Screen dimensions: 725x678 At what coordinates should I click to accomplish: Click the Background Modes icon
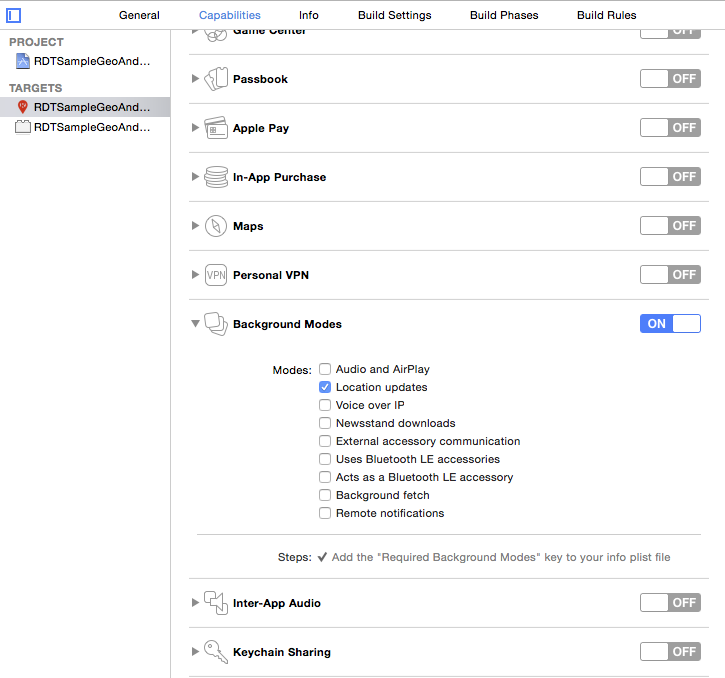(x=217, y=324)
